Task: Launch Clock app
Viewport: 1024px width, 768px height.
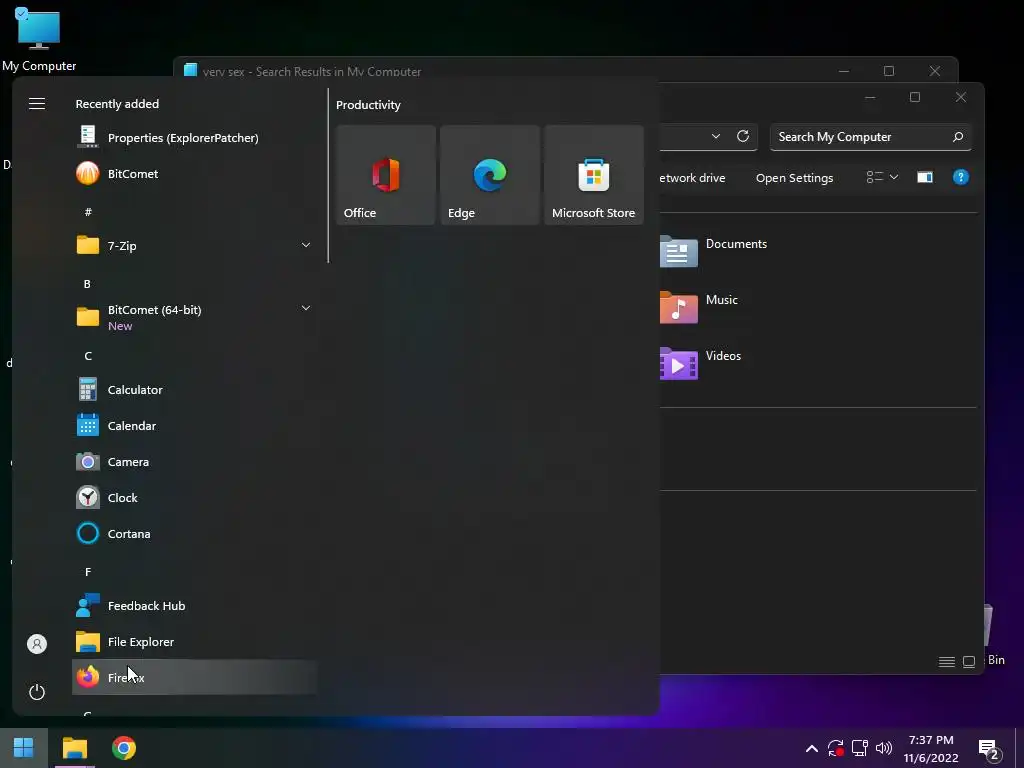Action: click(x=195, y=498)
